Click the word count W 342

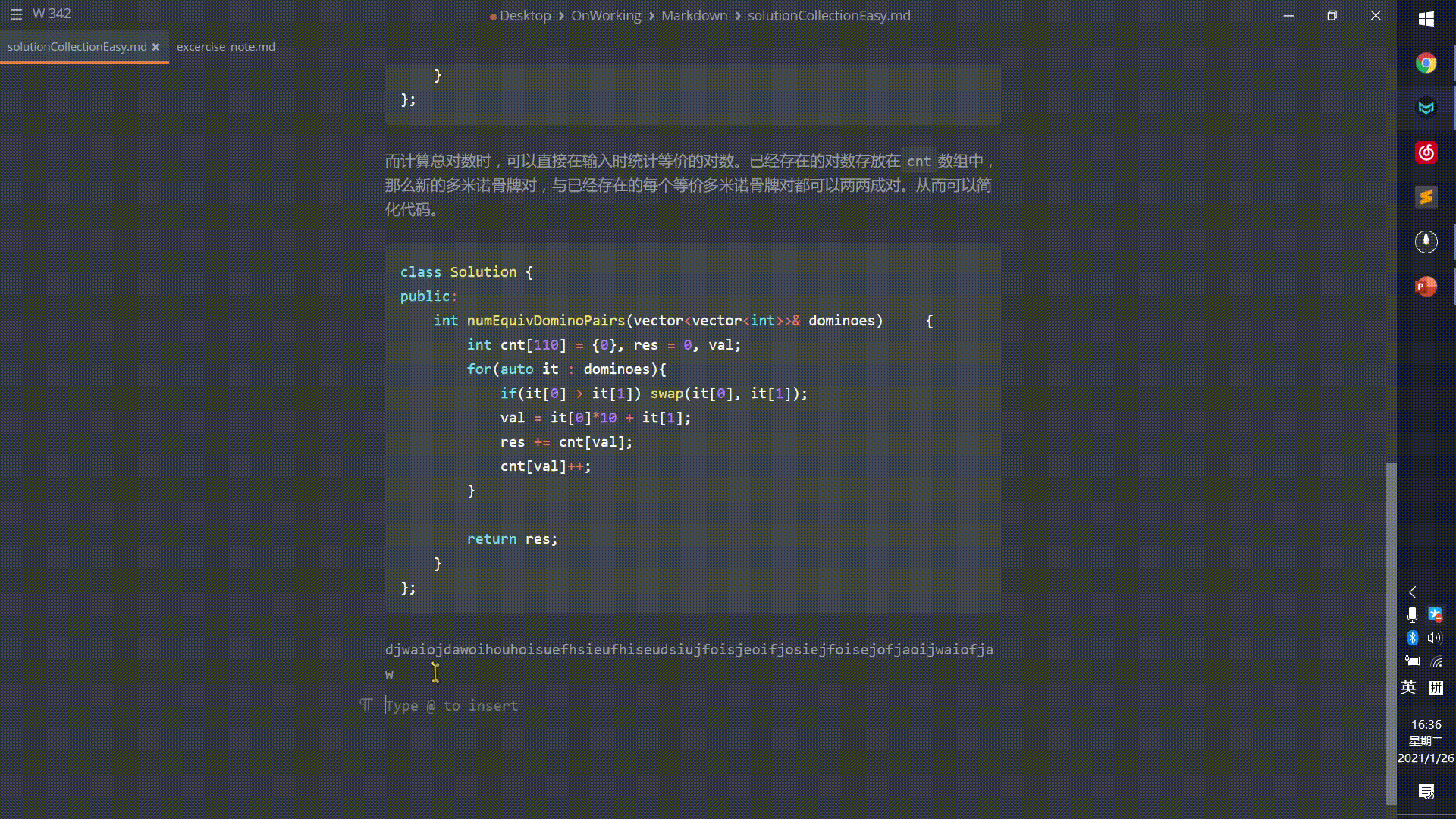click(x=52, y=14)
